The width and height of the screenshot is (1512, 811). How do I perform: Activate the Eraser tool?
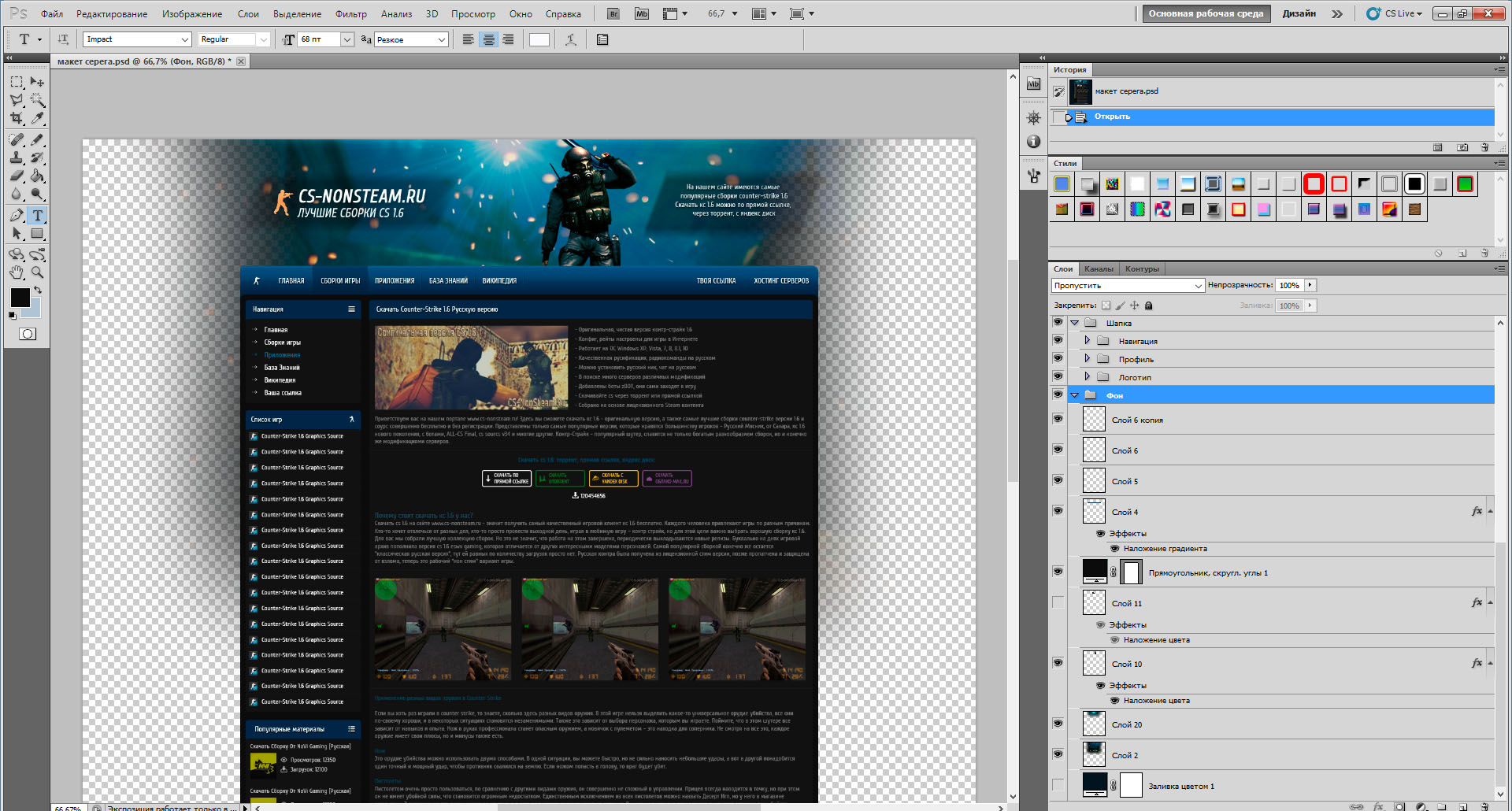17,176
